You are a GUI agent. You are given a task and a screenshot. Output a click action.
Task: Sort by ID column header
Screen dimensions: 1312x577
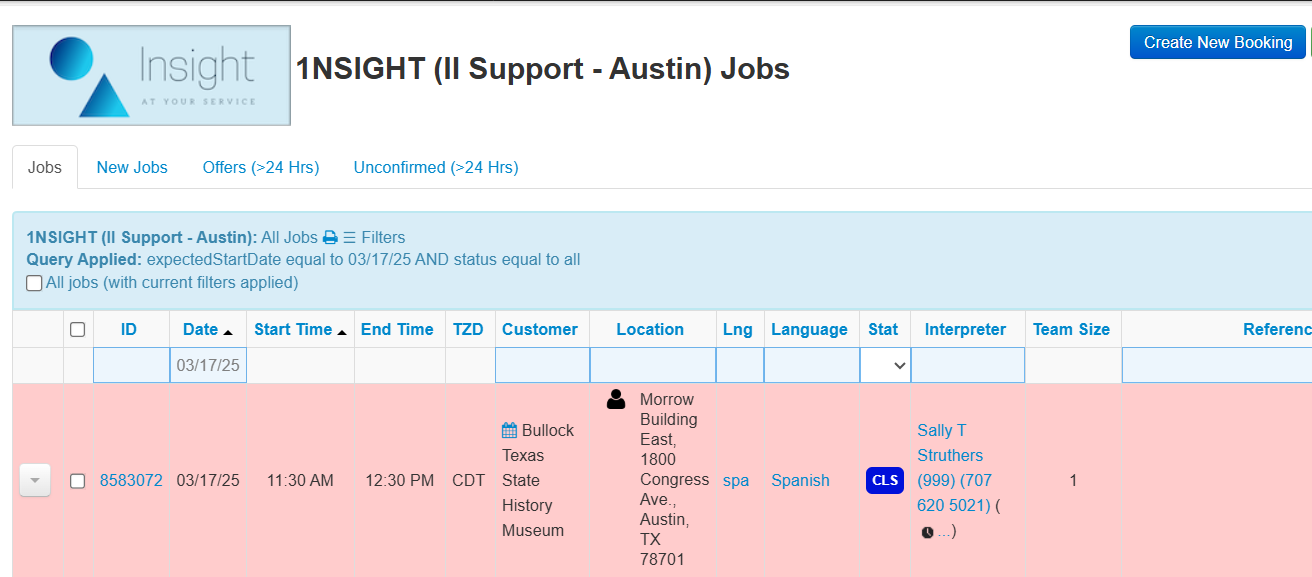129,330
